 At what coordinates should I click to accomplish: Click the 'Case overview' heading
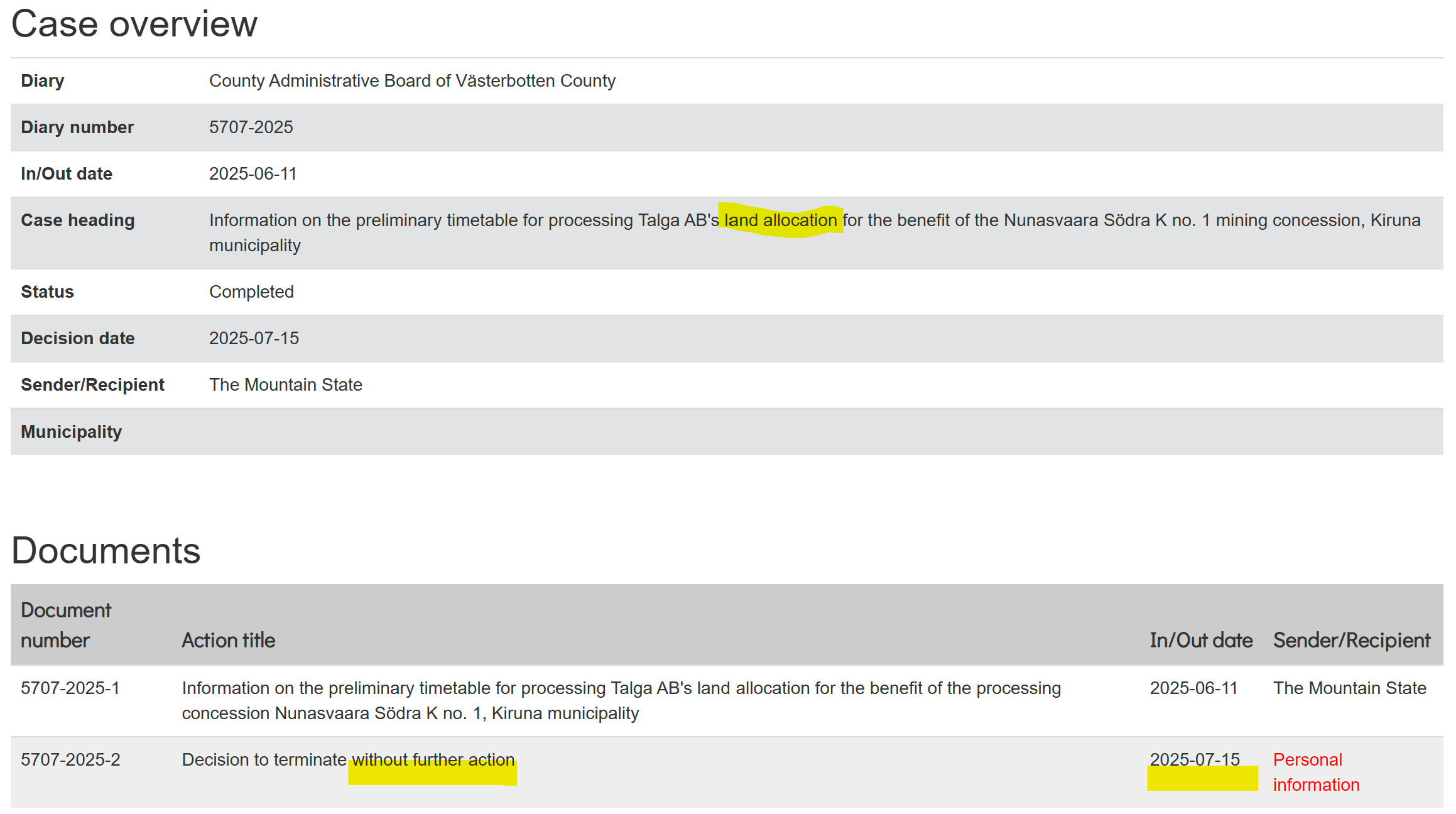[x=134, y=24]
